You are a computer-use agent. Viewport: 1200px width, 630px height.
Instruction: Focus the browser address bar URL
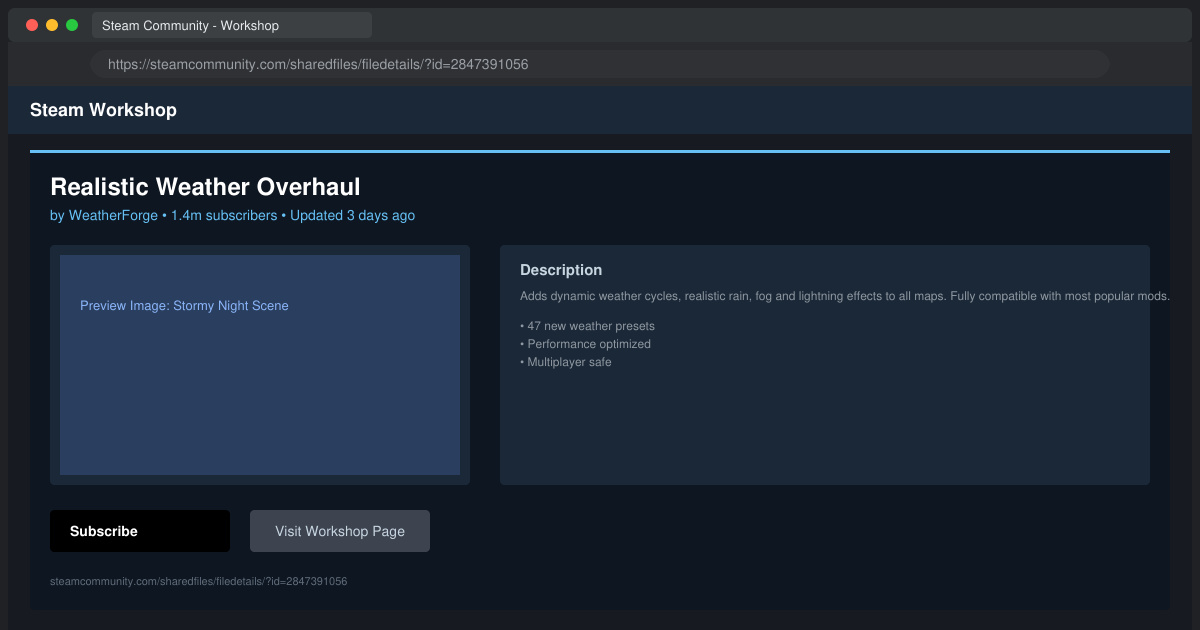600,64
